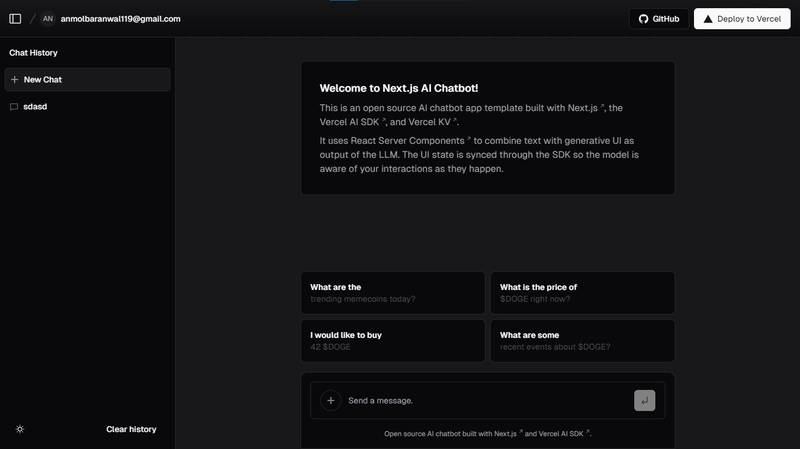Open the Vercel KV link

433,122
